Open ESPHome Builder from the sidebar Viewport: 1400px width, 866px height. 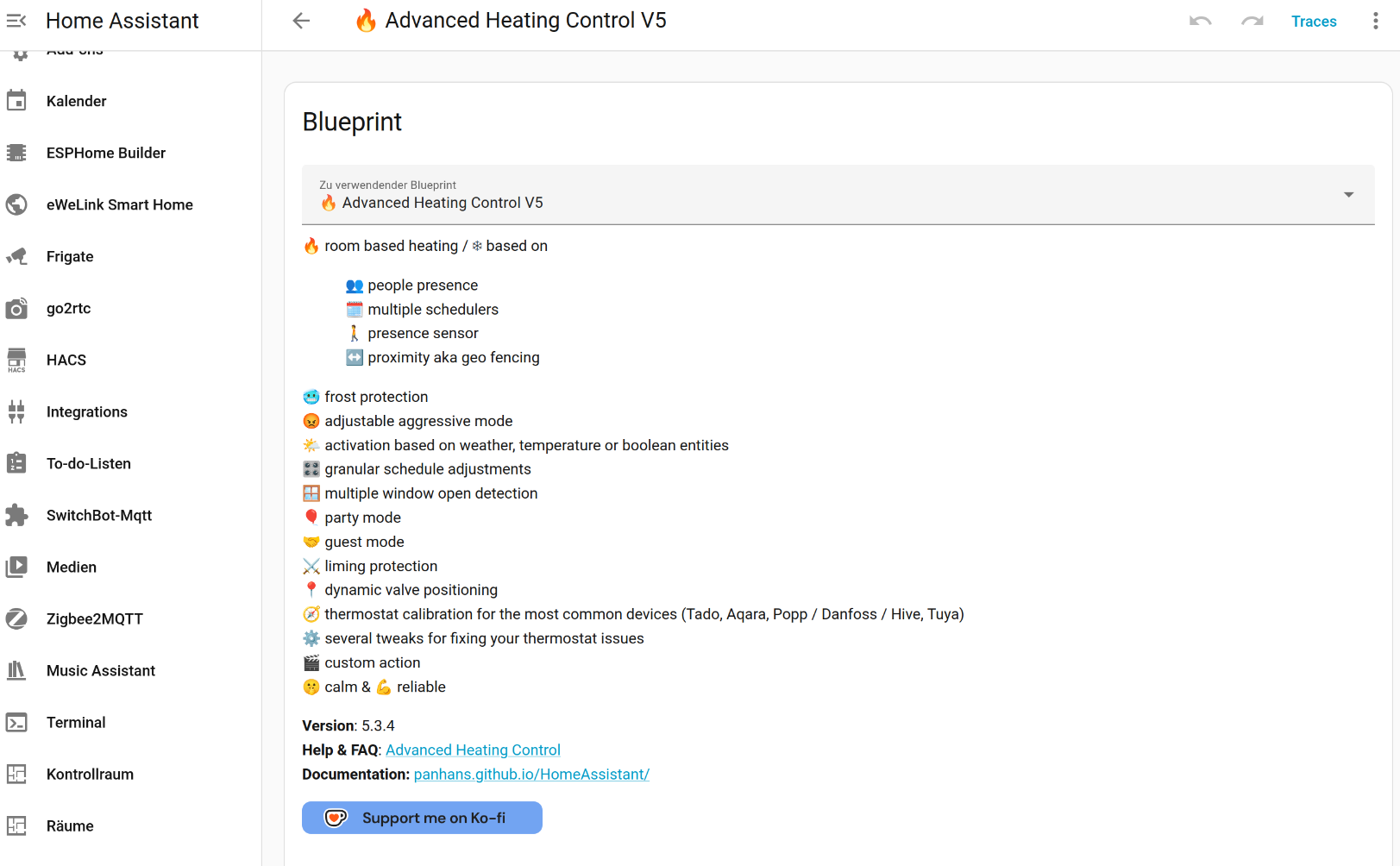(106, 153)
